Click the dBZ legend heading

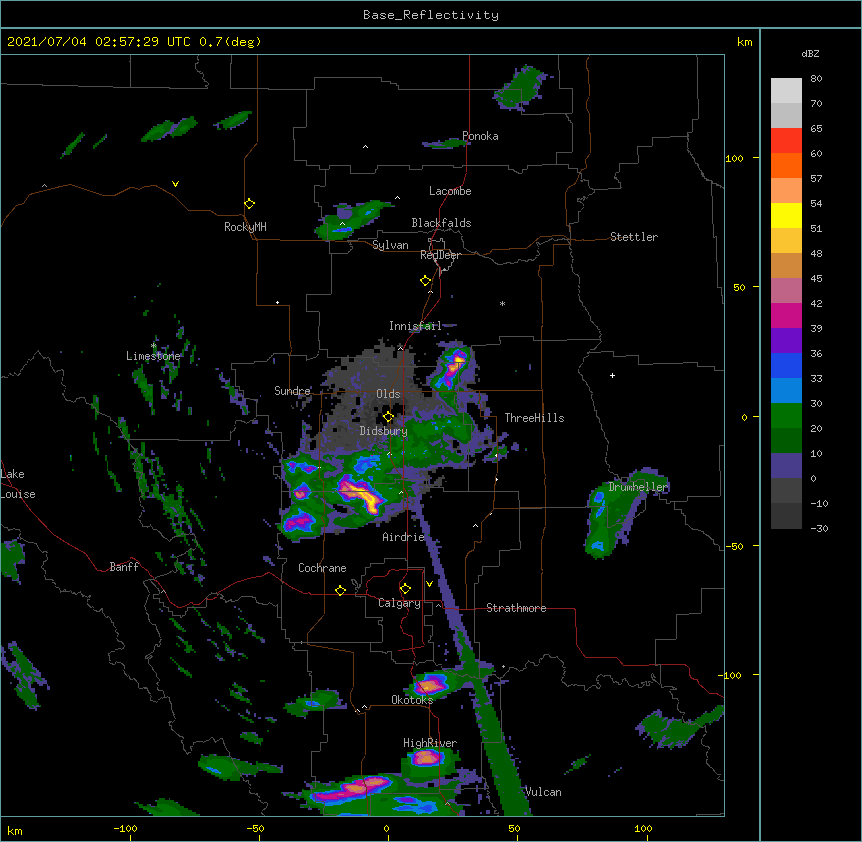point(810,53)
